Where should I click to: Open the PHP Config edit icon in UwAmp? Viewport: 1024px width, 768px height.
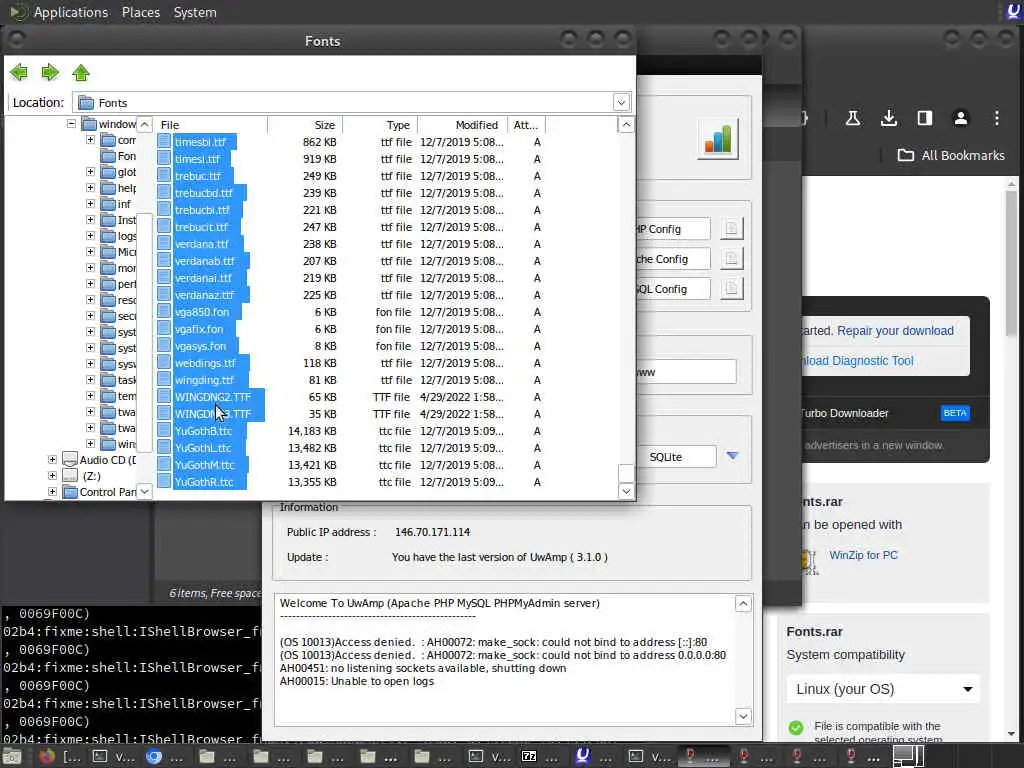(x=731, y=229)
